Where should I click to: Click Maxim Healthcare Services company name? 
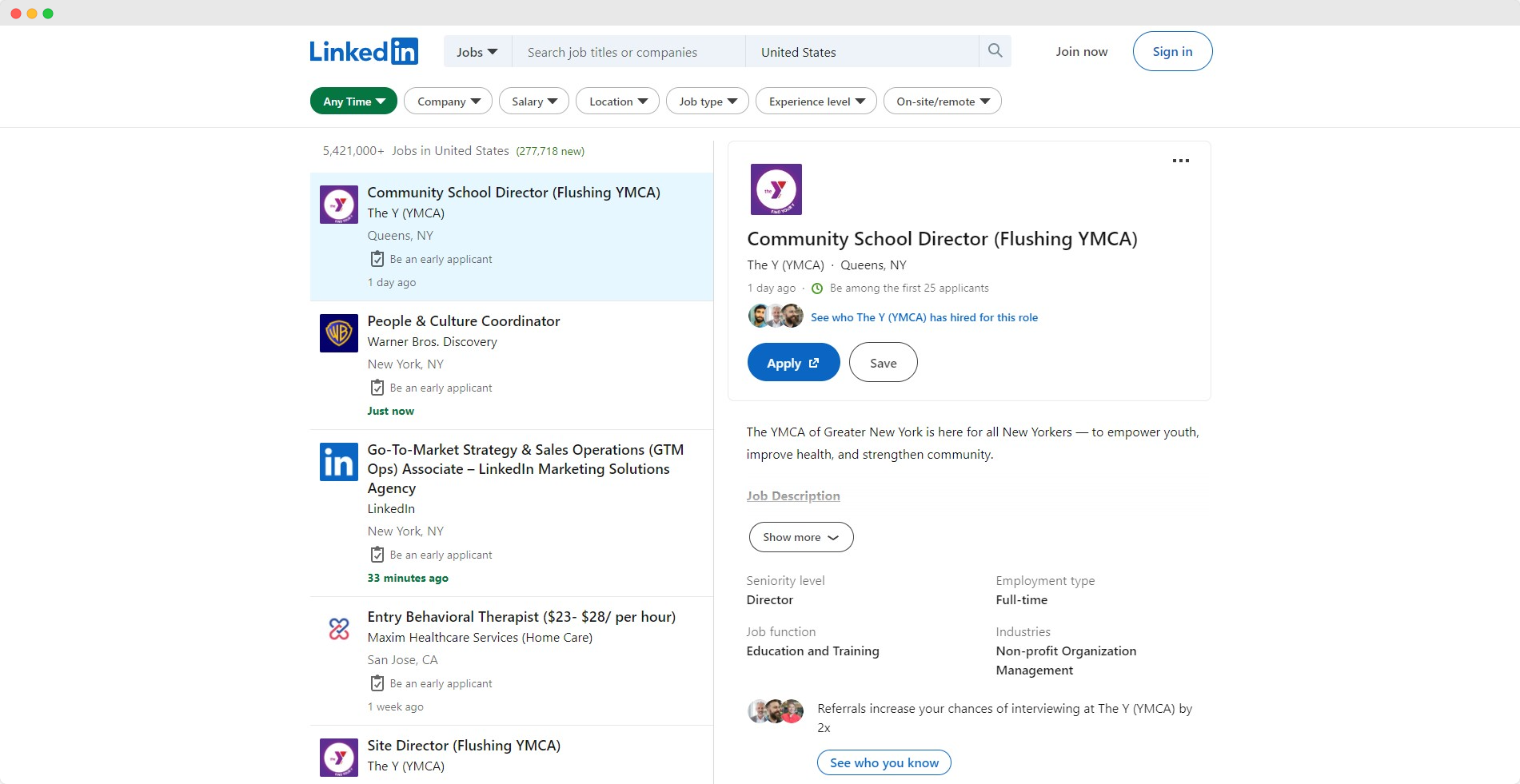pos(480,638)
